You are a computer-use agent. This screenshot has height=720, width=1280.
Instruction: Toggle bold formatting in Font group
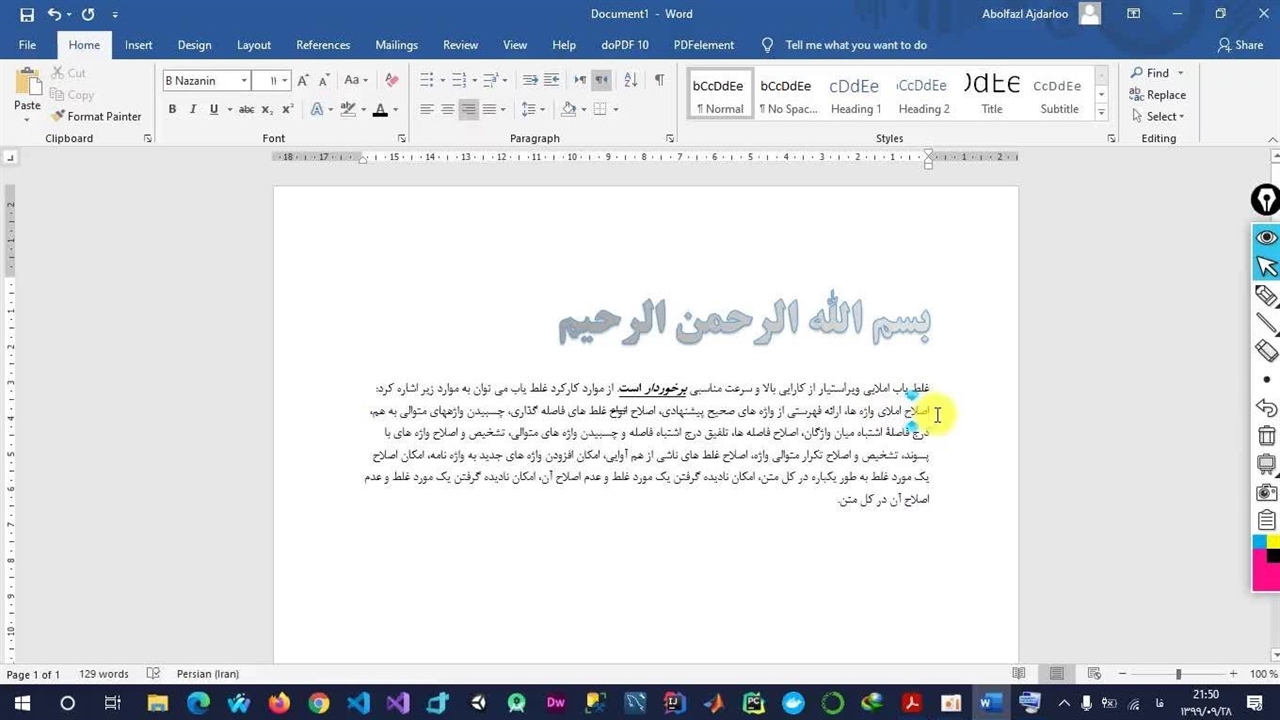click(x=172, y=109)
